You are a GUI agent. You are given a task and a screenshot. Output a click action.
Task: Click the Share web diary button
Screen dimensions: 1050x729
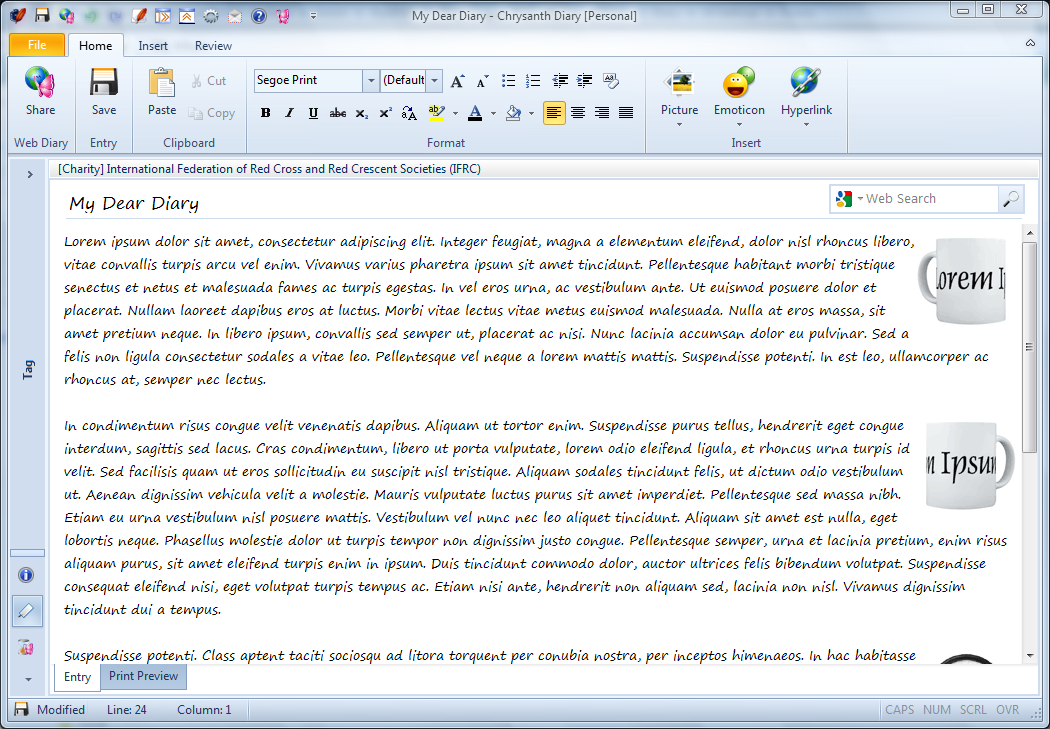point(40,93)
